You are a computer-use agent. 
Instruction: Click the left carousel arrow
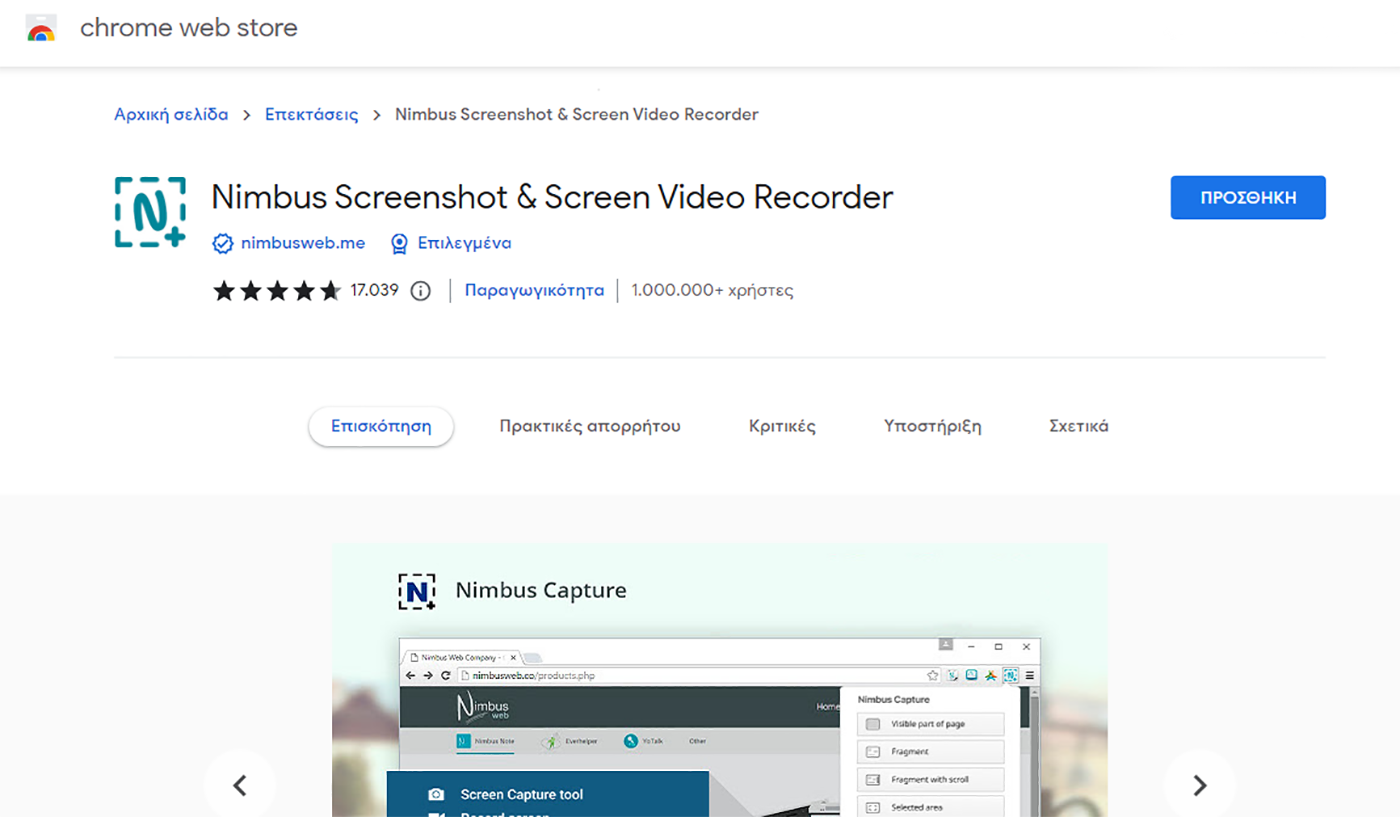tap(240, 785)
